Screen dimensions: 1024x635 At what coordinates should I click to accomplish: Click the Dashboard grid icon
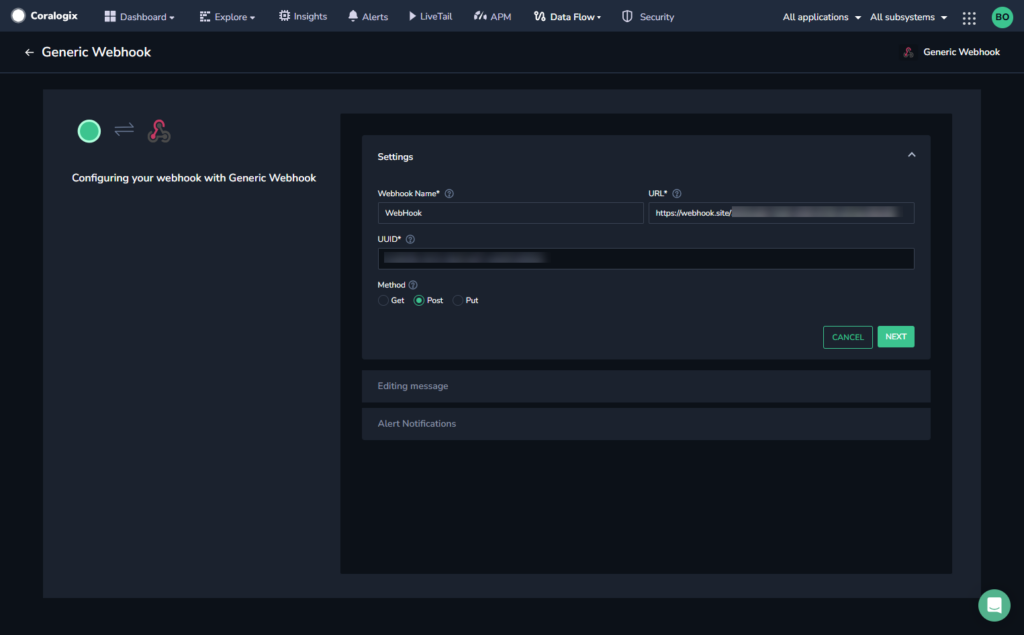(x=110, y=16)
